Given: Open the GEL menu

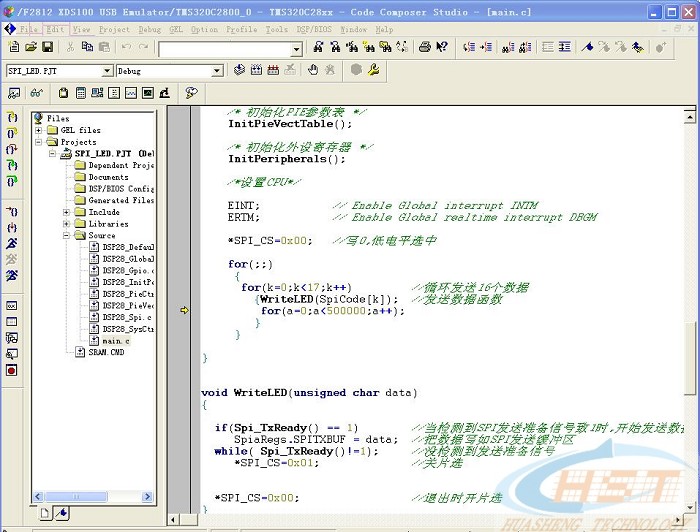Looking at the screenshot, I should 176,29.
